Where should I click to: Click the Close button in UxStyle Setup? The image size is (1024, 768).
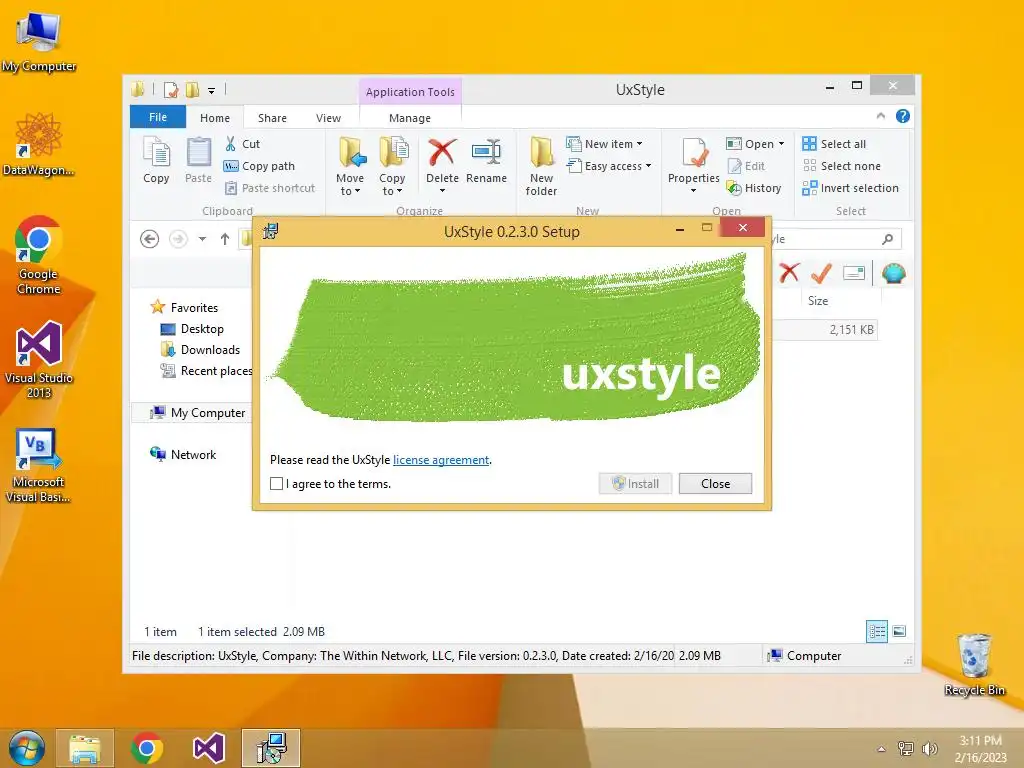click(x=715, y=483)
